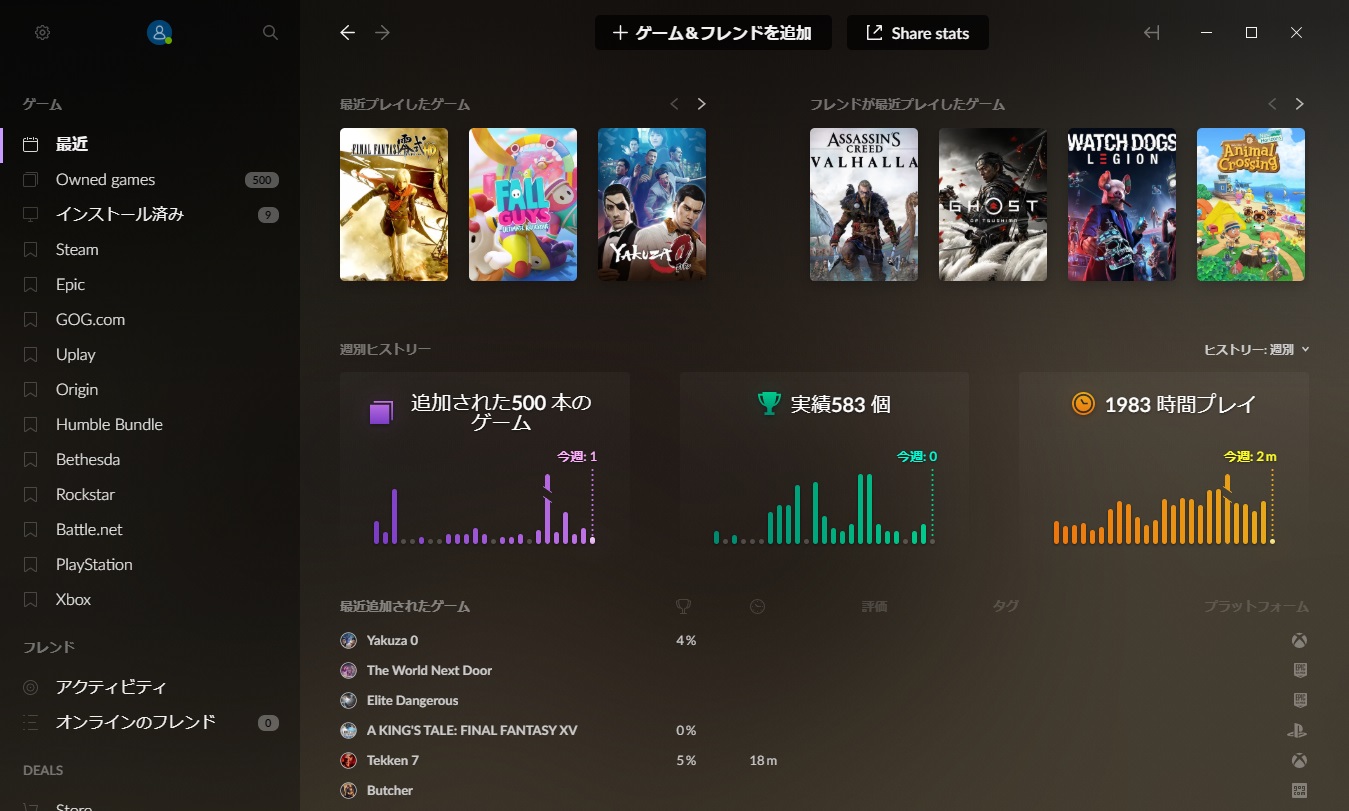The image size is (1349, 811).
Task: Open Elite Dangerous in recently added list
Action: pos(412,700)
